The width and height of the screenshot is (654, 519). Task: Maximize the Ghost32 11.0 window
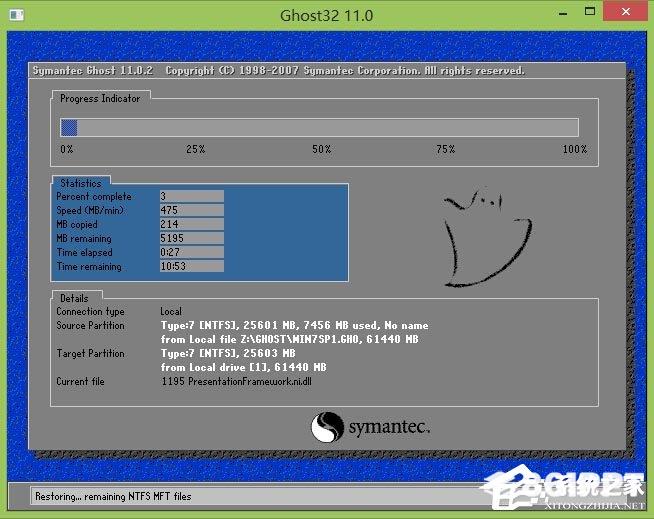[590, 12]
